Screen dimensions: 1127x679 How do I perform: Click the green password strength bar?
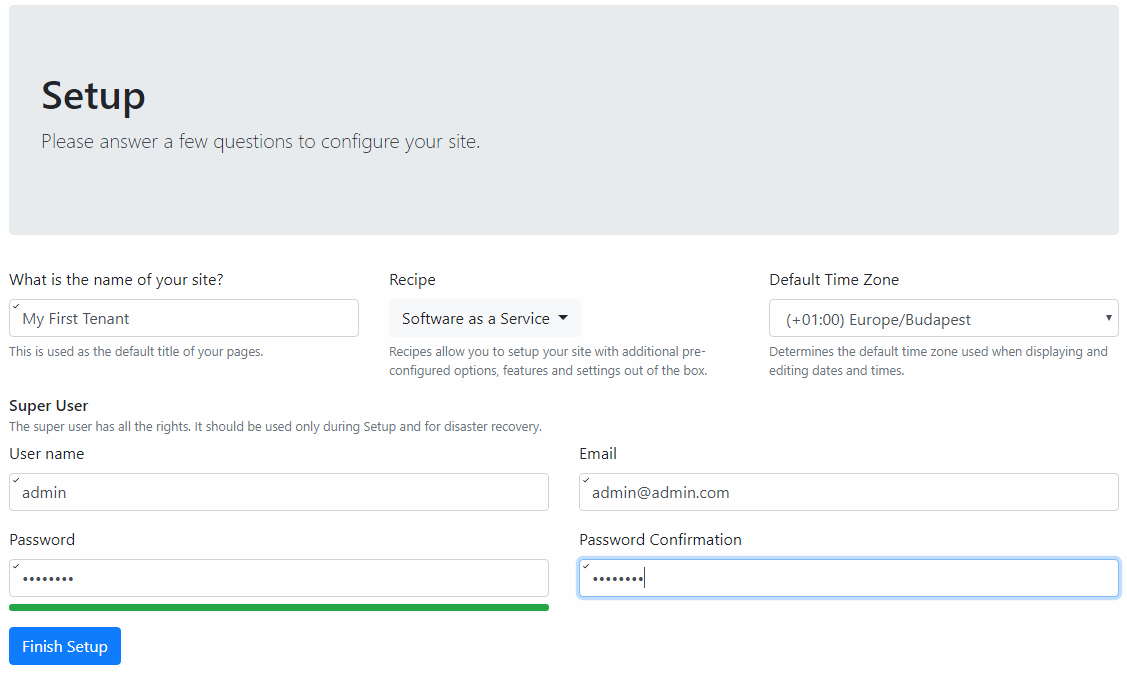click(279, 608)
